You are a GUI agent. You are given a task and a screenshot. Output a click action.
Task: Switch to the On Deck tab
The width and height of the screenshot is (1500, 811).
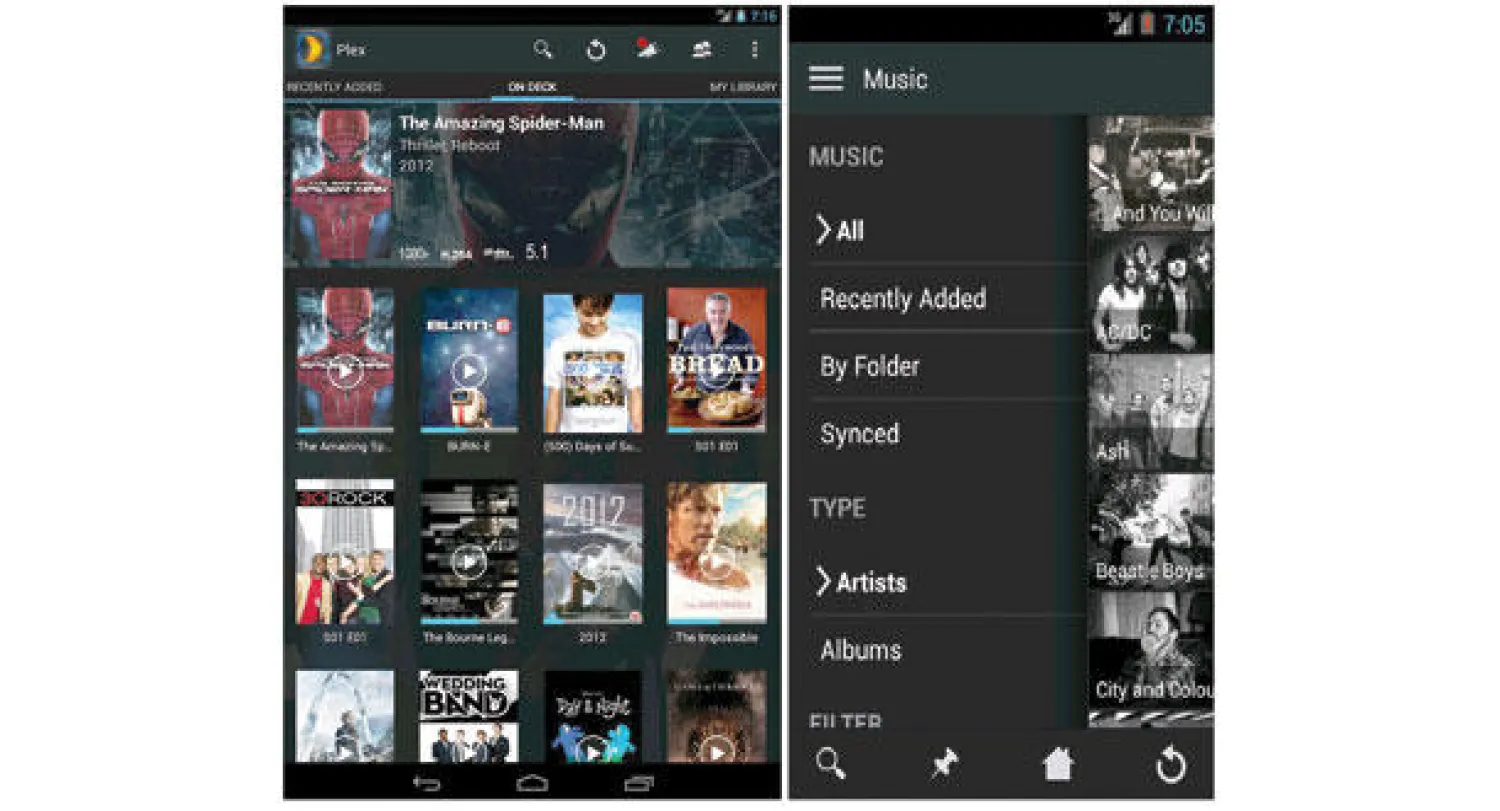coord(532,88)
